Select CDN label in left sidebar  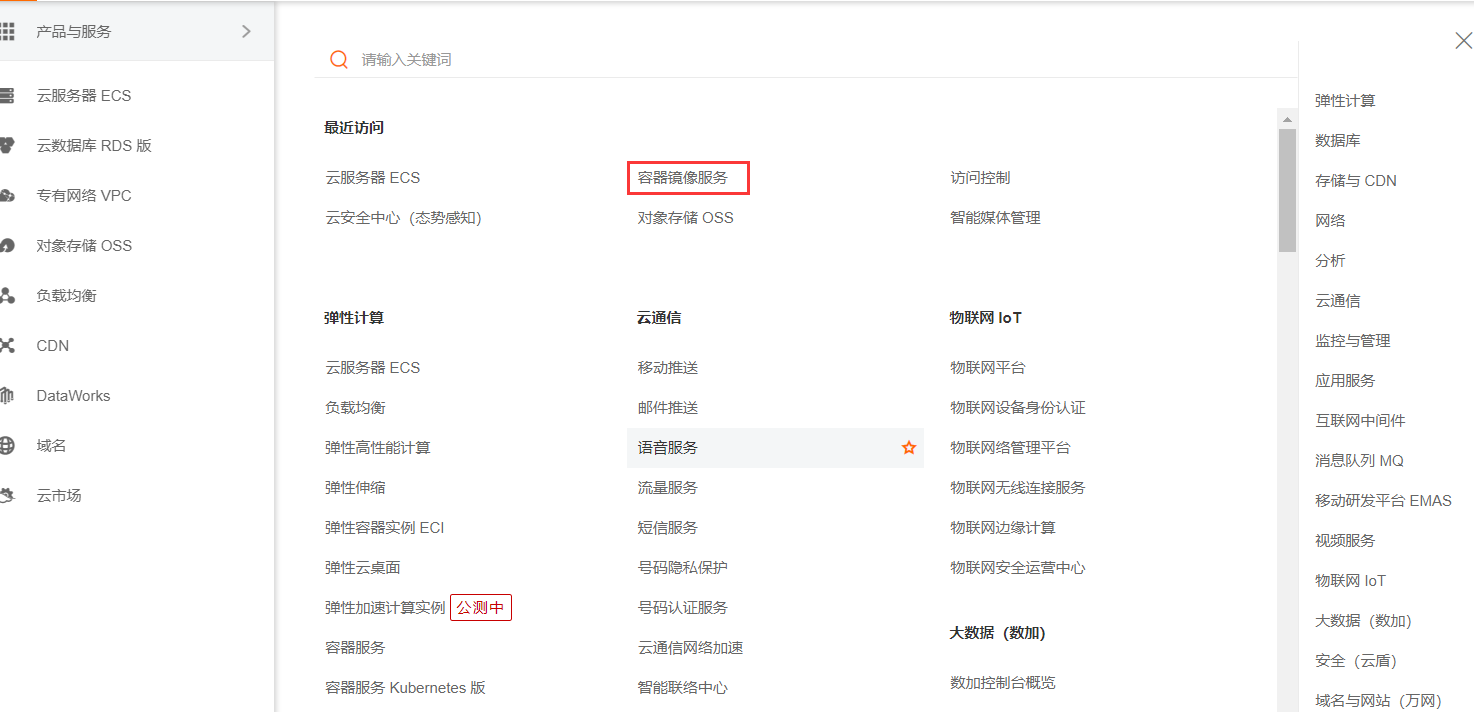(x=53, y=346)
